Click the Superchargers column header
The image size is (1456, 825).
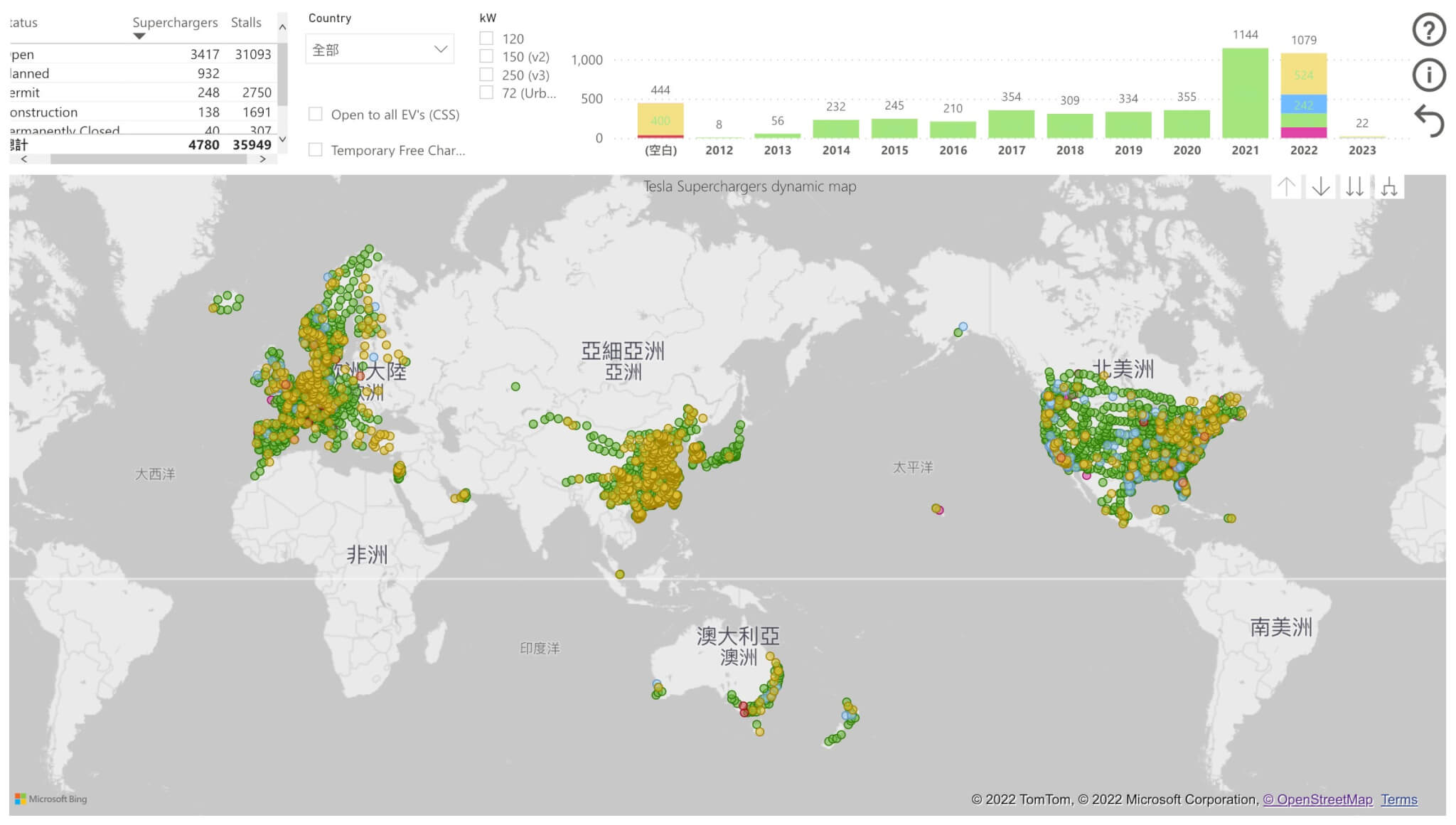click(175, 22)
